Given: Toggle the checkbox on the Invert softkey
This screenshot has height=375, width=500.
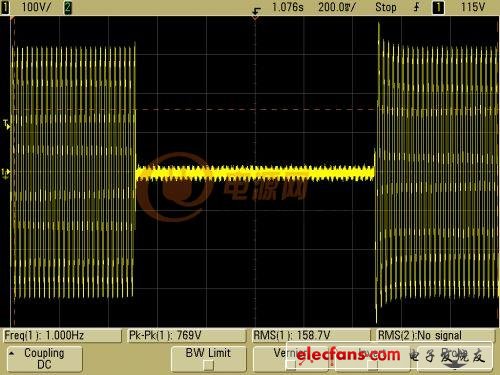Looking at the screenshot, I should pyautogui.click(x=372, y=365).
